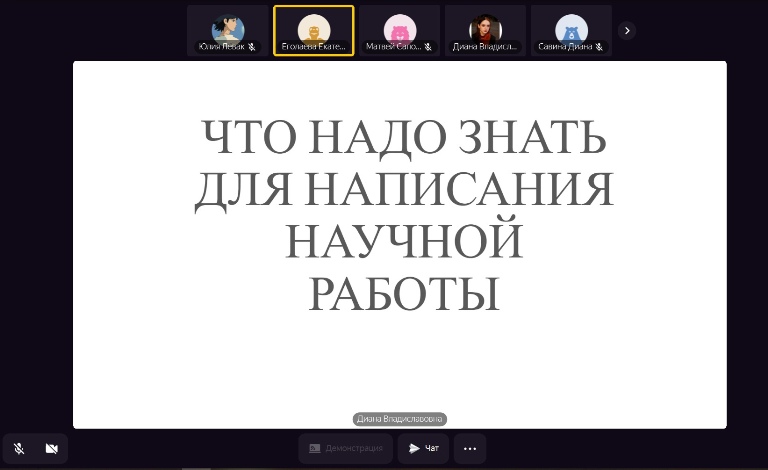
Task: Select Савина Диана participant tile
Action: 571,30
